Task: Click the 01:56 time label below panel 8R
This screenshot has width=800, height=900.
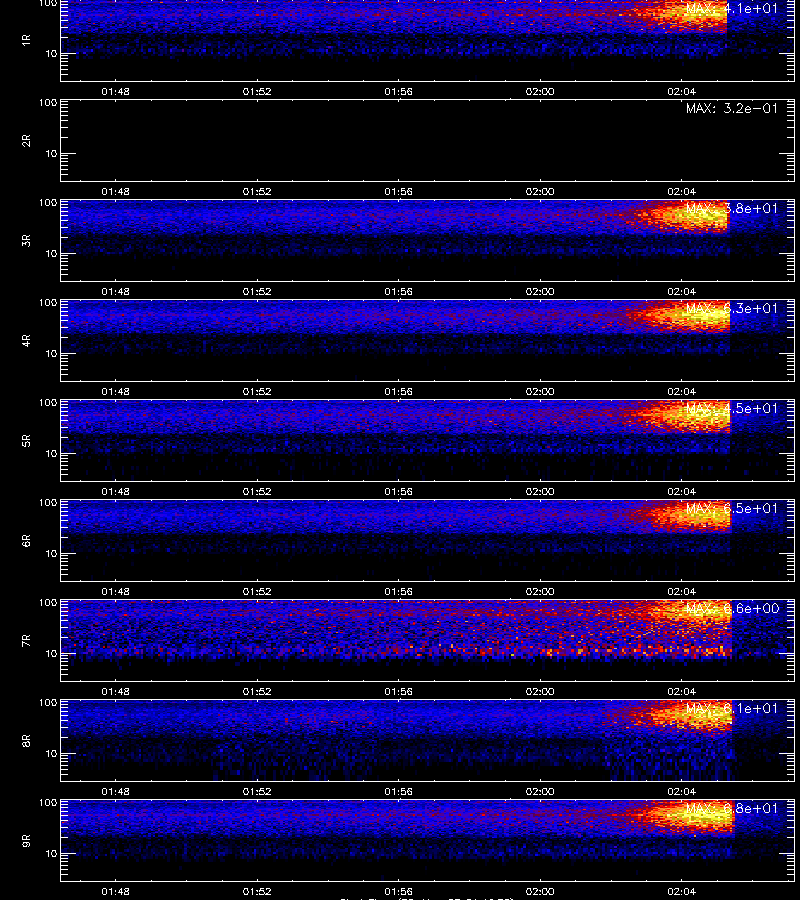Action: (x=398, y=792)
